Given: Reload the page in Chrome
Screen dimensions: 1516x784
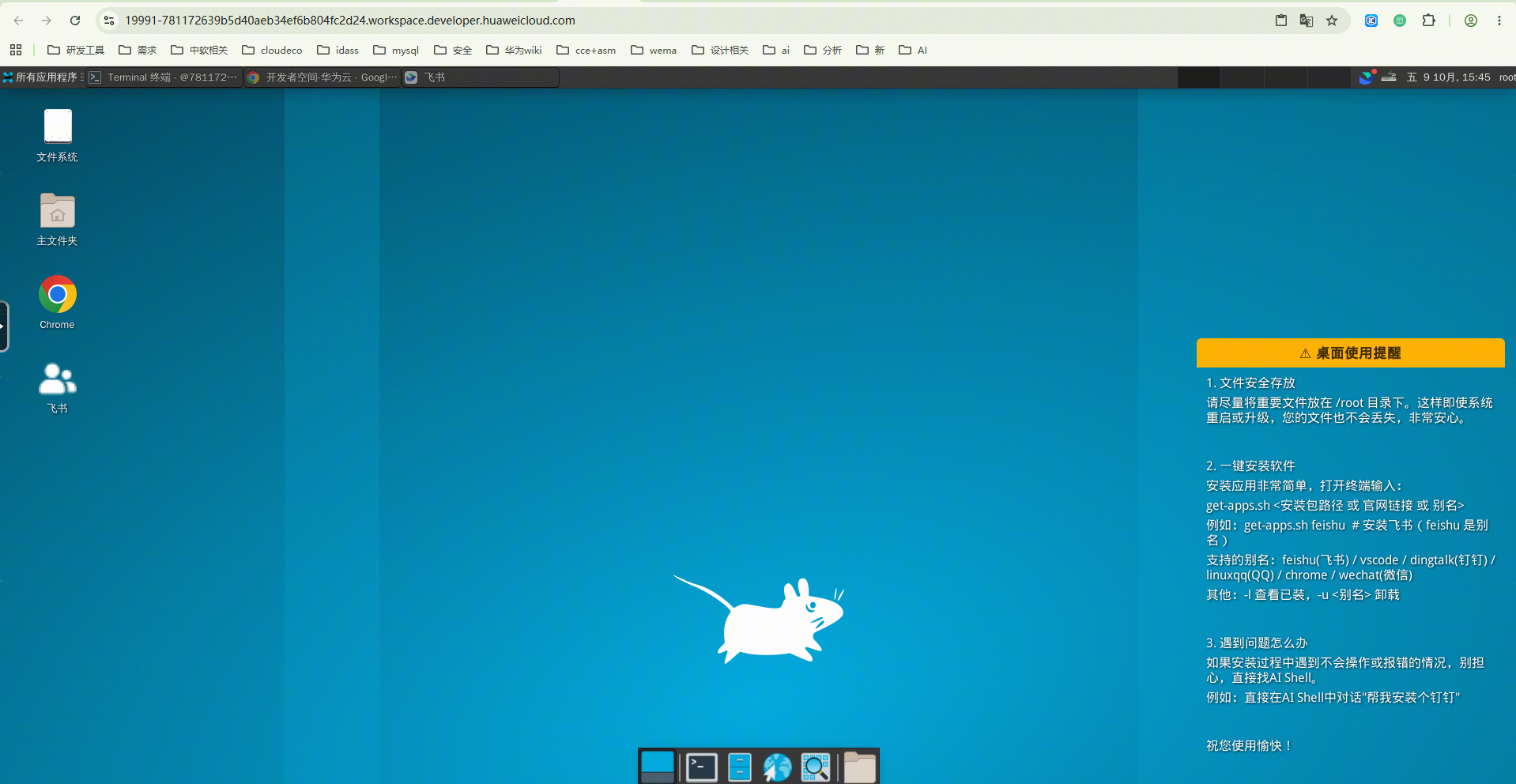Looking at the screenshot, I should pos(75,21).
